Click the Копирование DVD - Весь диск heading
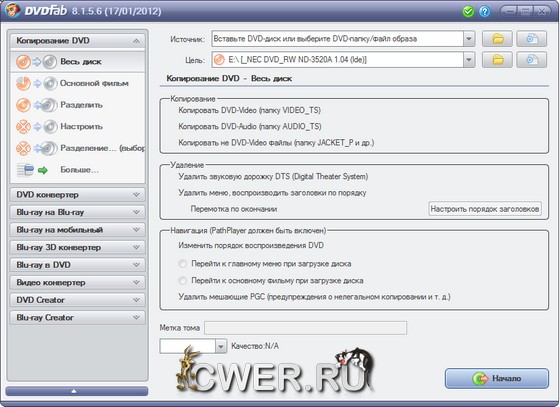 (x=229, y=79)
